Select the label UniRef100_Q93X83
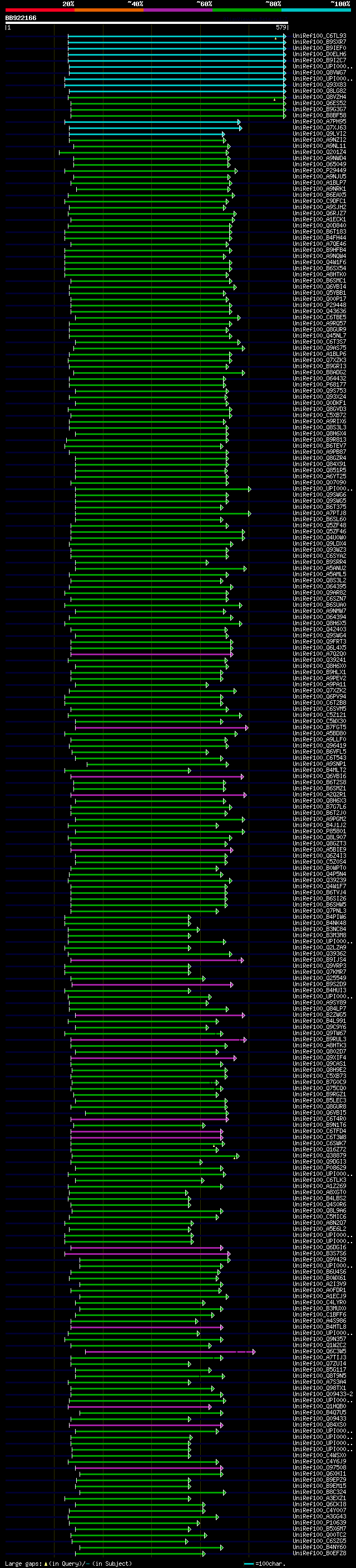This screenshot has width=356, height=1568. 319,85
